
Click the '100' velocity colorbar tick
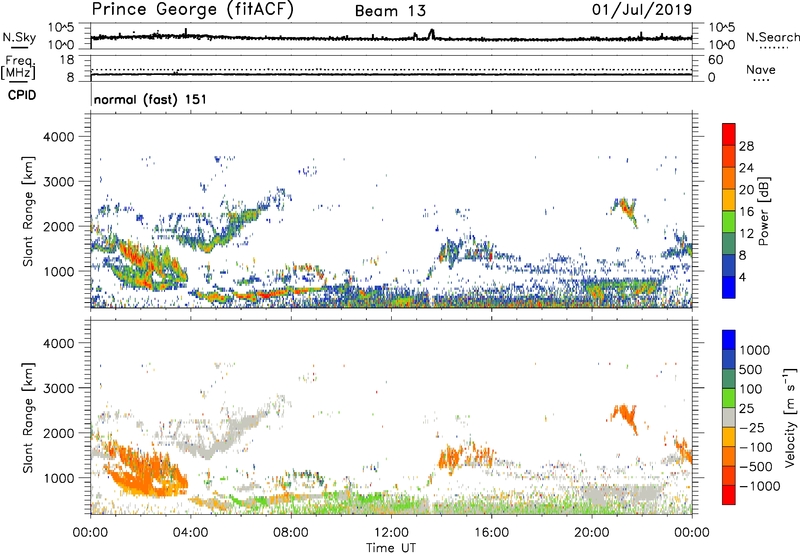pyautogui.click(x=749, y=389)
